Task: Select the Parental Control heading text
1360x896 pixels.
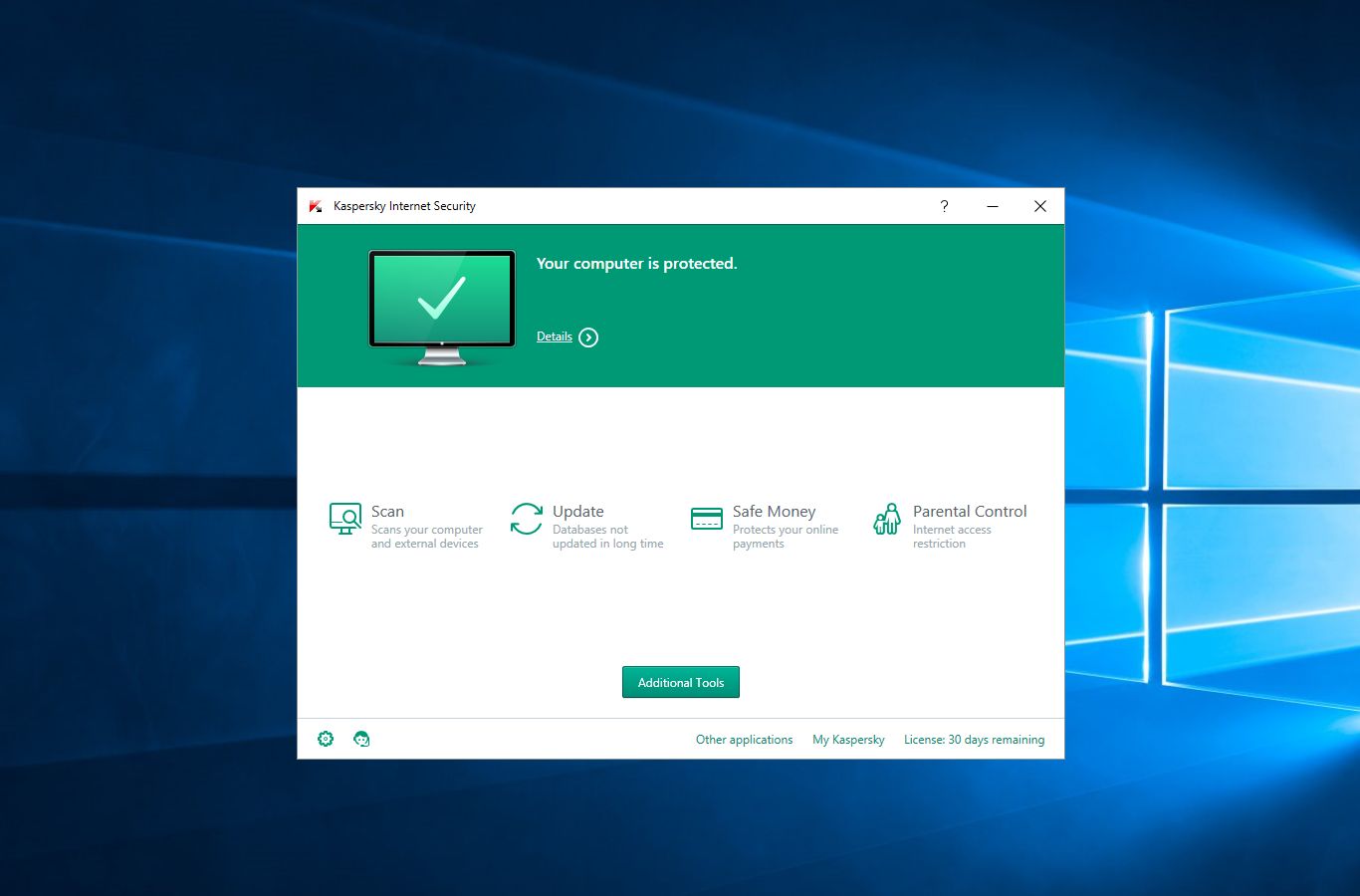Action: point(970,511)
